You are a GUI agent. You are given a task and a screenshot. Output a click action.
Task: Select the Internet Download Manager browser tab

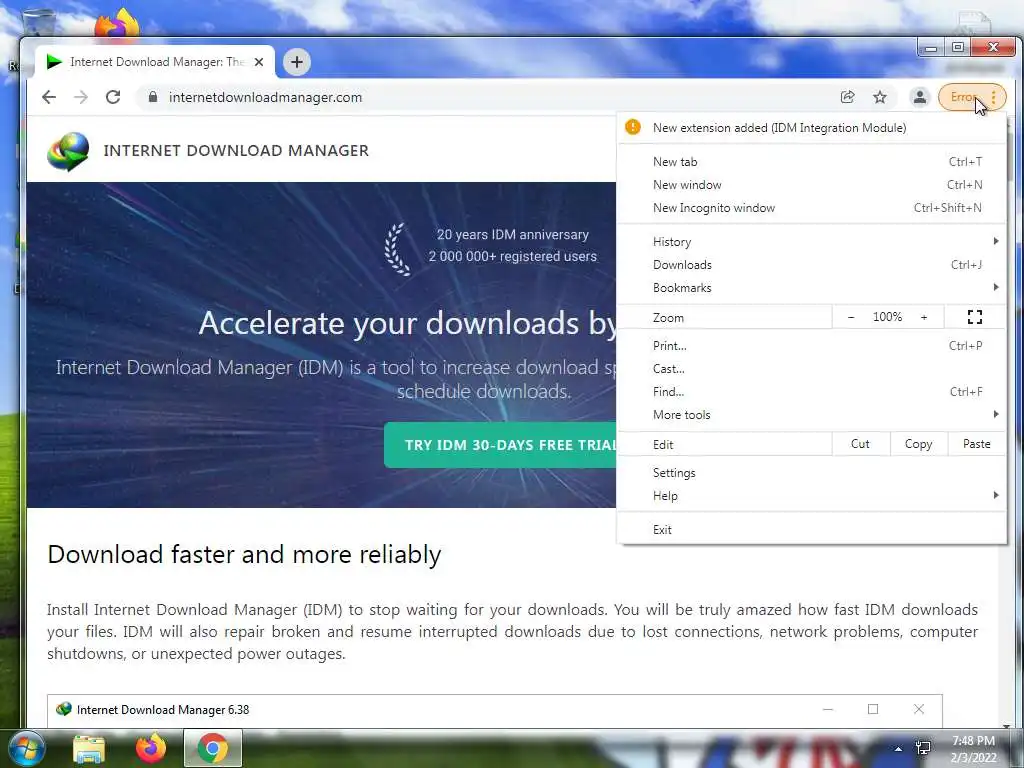click(x=155, y=62)
